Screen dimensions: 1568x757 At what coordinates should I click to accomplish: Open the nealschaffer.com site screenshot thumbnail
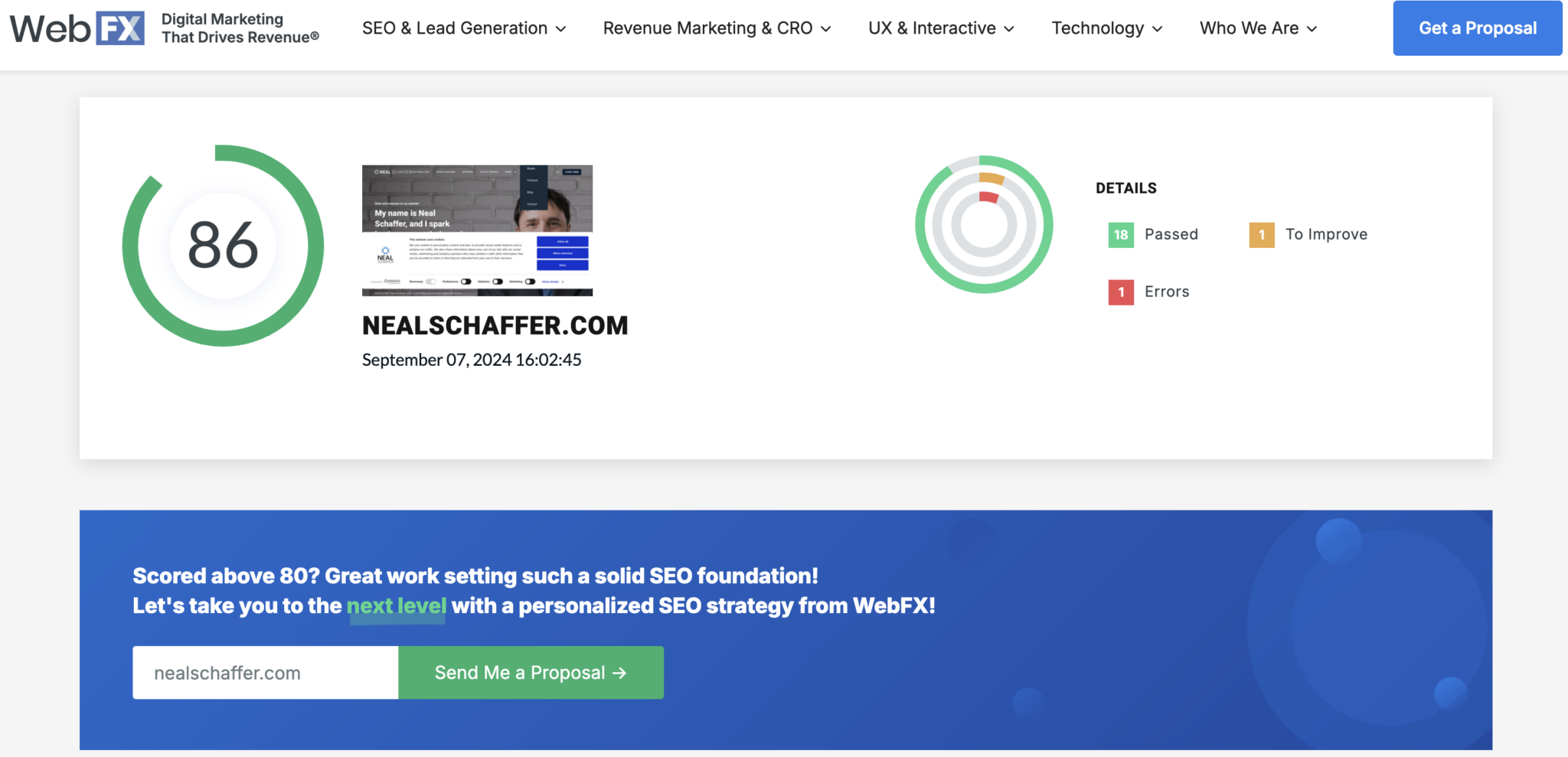(x=477, y=230)
